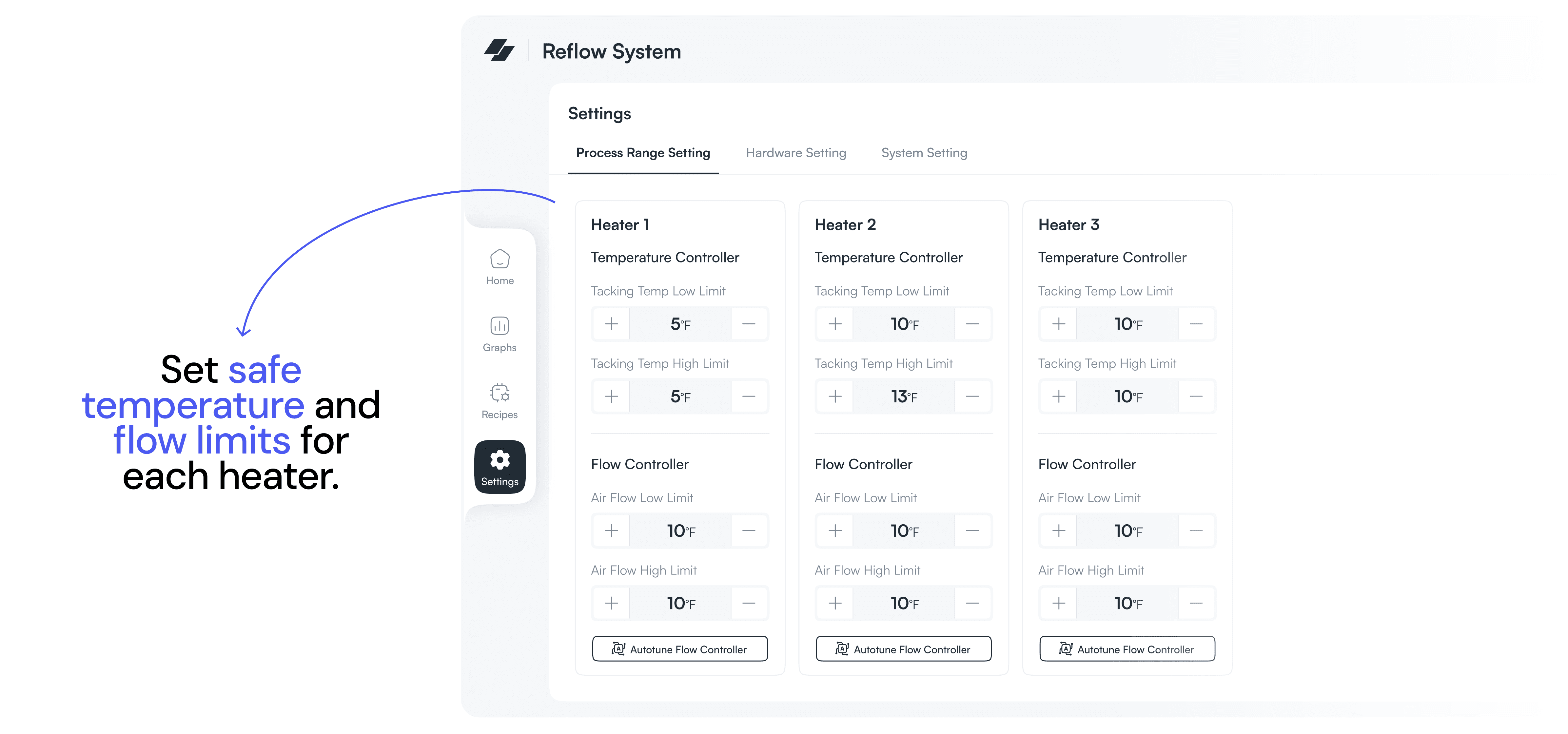Autotune Flow Controller for Heater 1
The height and width of the screenshot is (734, 1568).
coord(680,649)
